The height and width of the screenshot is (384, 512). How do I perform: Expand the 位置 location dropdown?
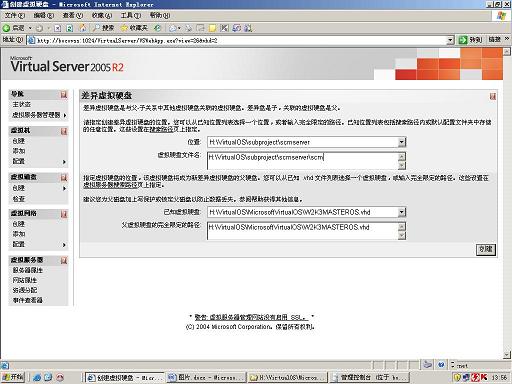click(402, 142)
